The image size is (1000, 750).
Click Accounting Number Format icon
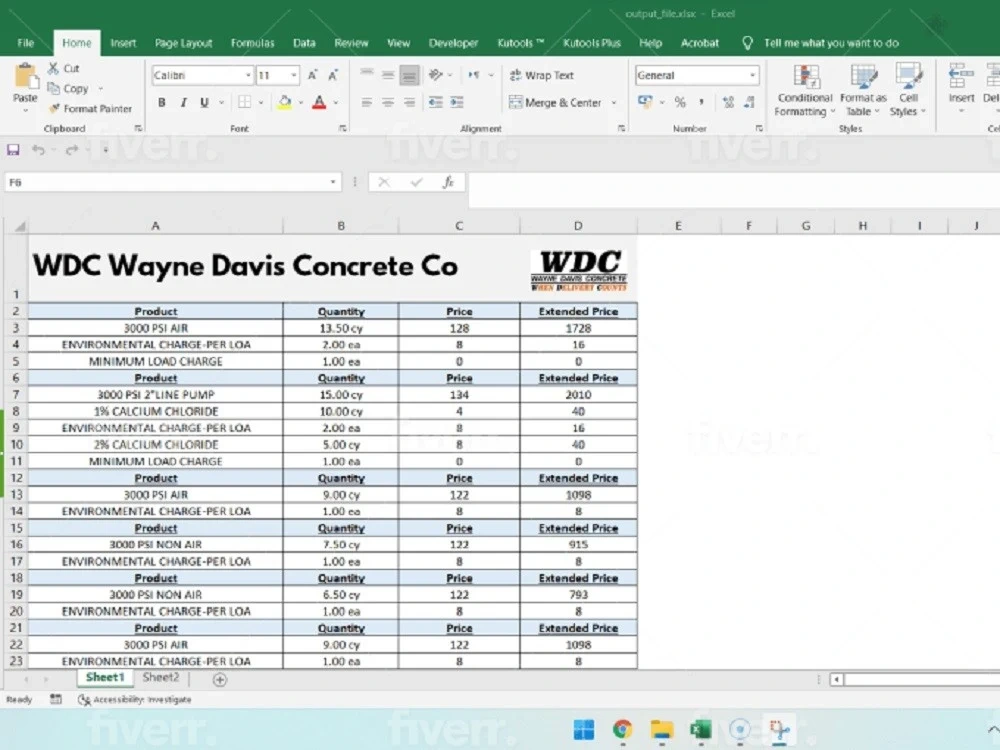pos(645,102)
